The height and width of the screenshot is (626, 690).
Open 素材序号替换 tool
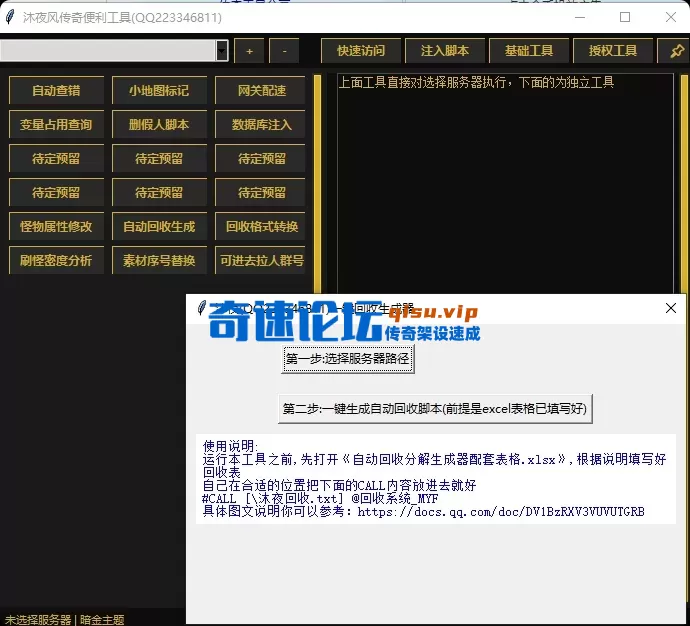[159, 260]
